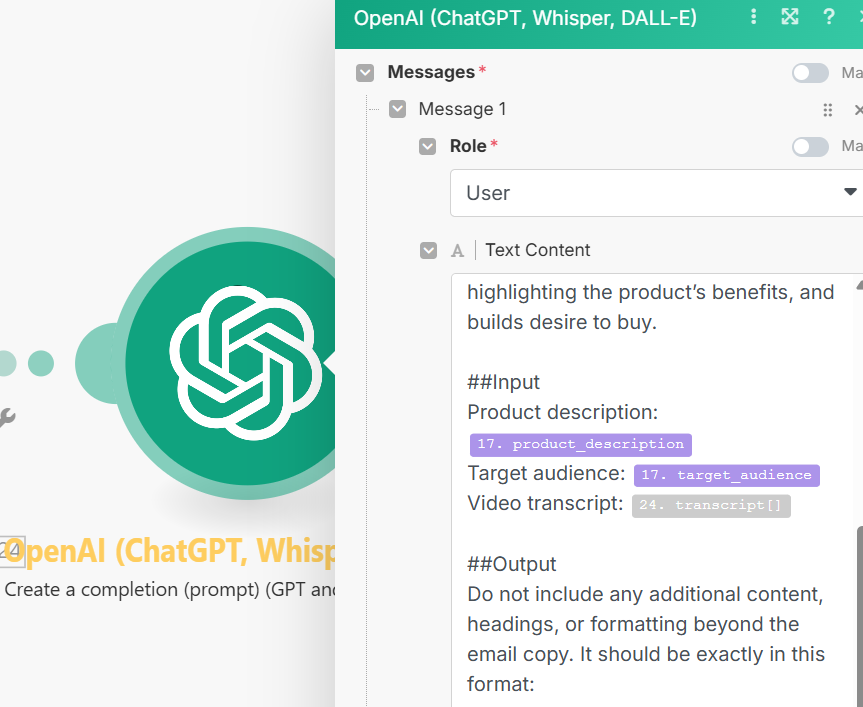Click the module's connector circle on its left

[98, 363]
